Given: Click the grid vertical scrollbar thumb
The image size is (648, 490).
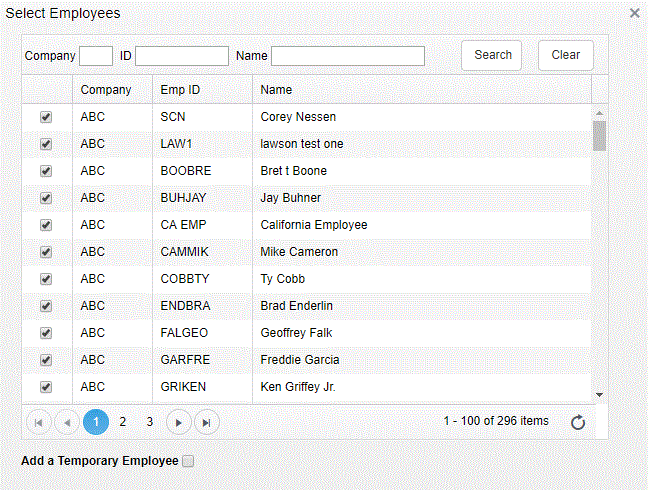Looking at the screenshot, I should pos(599,136).
